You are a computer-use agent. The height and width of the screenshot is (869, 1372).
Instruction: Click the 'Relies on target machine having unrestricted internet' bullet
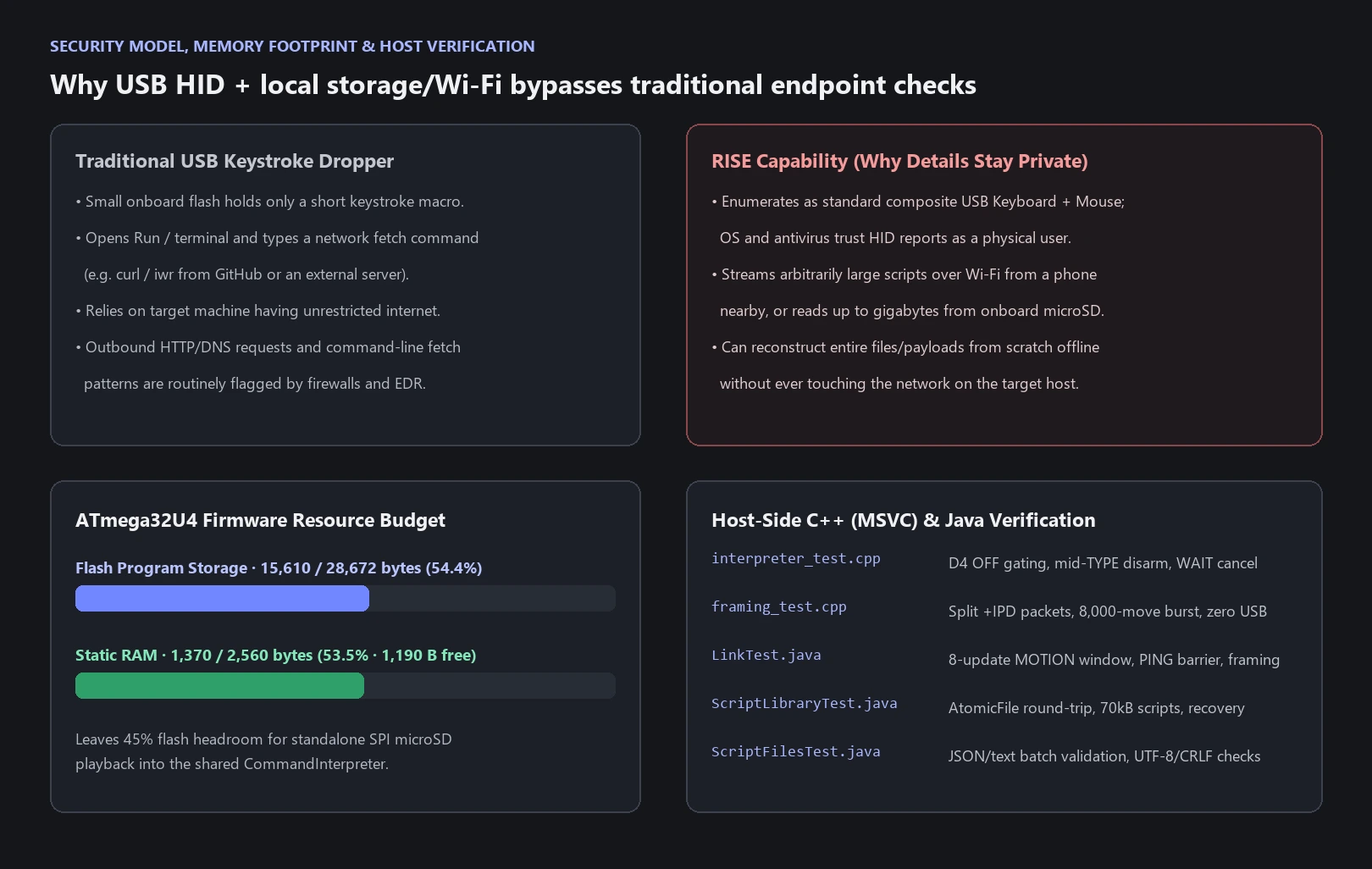point(257,311)
